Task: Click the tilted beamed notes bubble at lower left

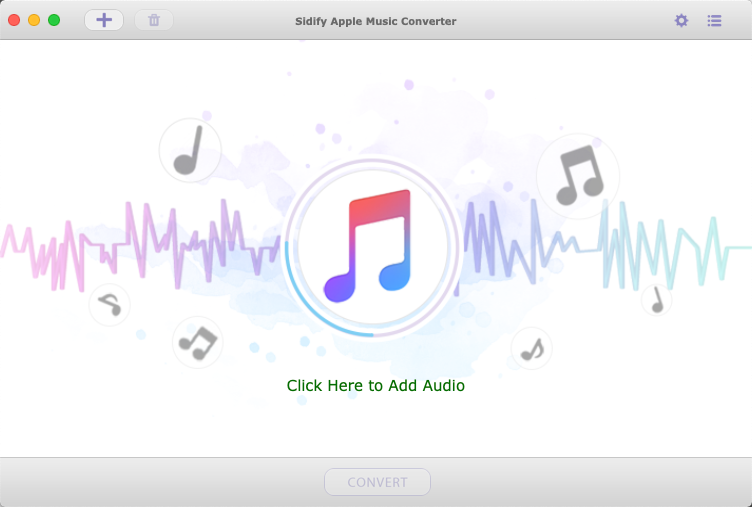Action: point(198,342)
